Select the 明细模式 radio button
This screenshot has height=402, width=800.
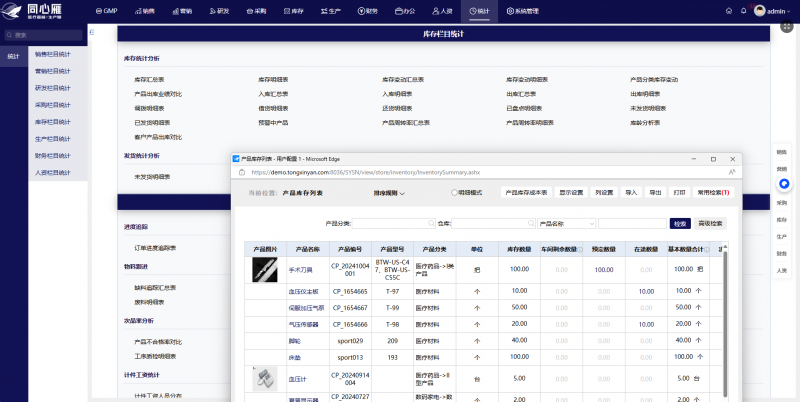coord(455,192)
